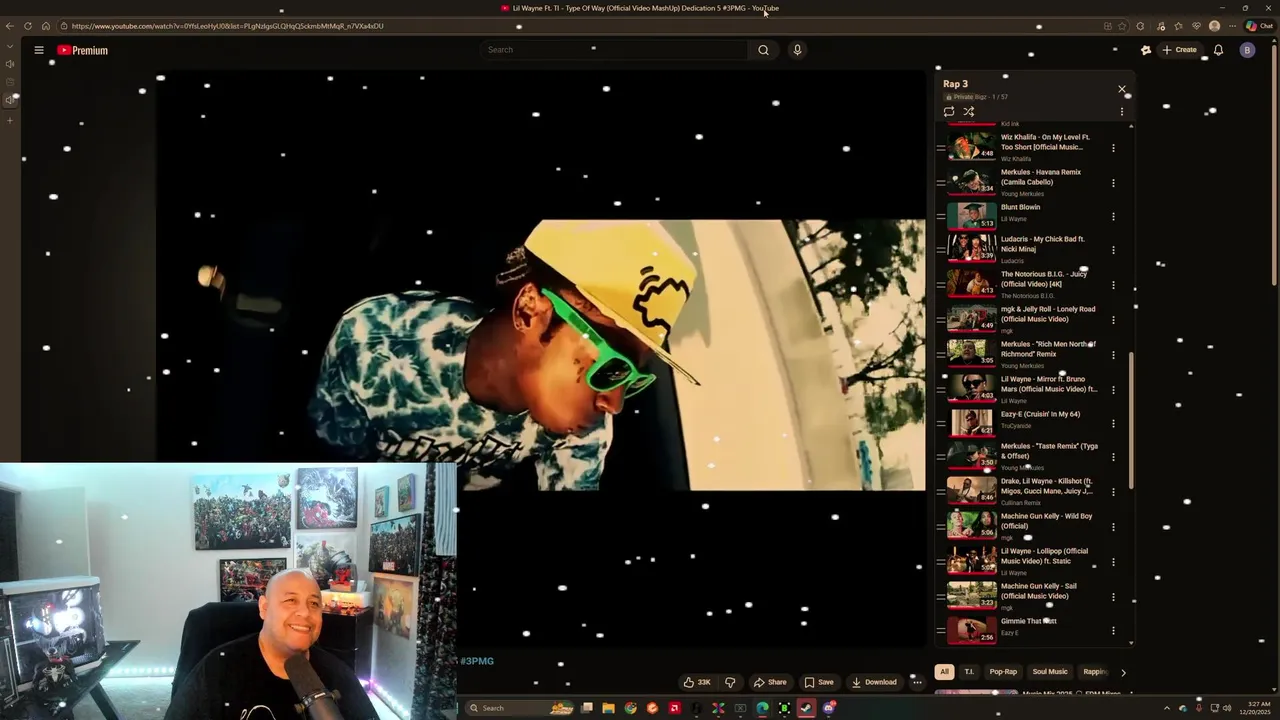Open options for mgk Lonely Road

click(x=1113, y=320)
